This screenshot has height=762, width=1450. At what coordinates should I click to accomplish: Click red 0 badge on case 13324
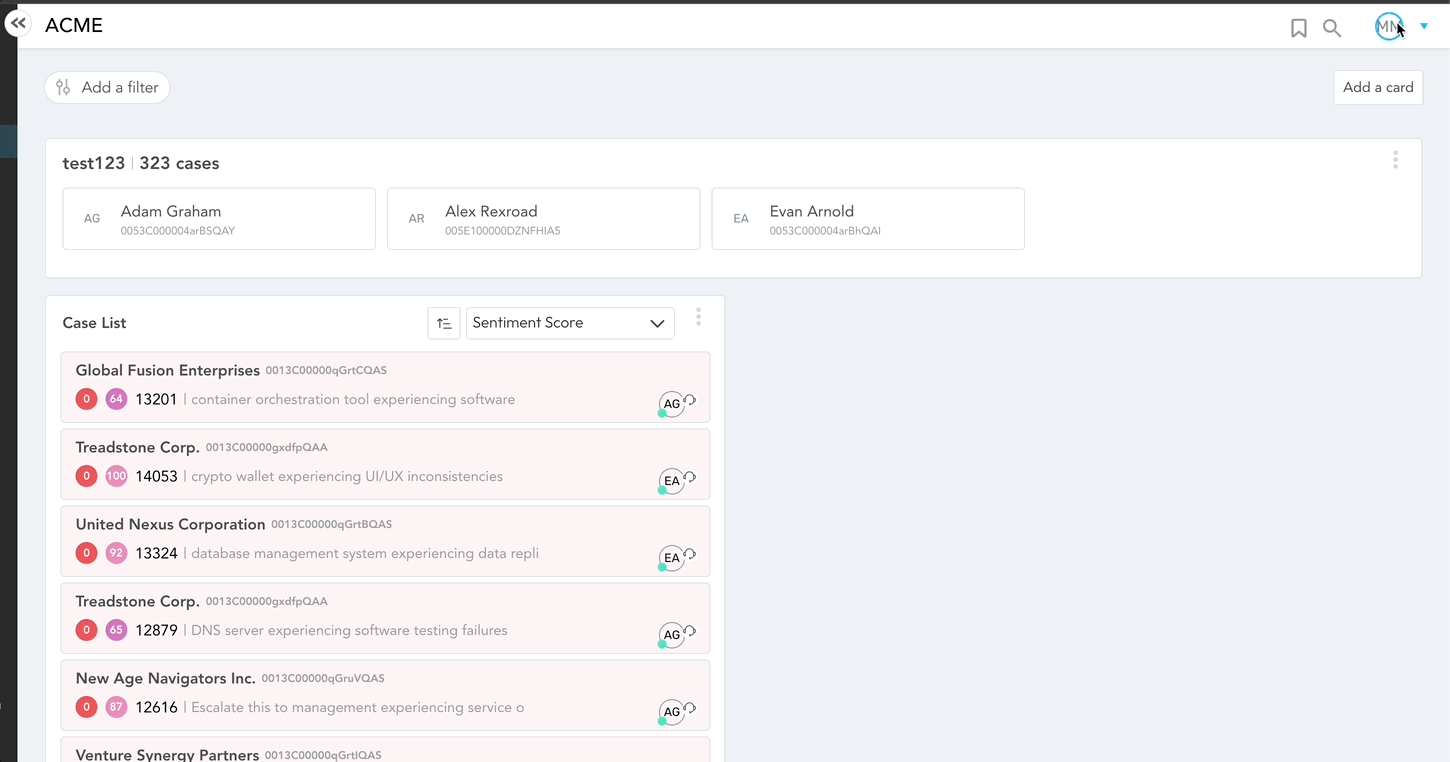click(x=87, y=553)
